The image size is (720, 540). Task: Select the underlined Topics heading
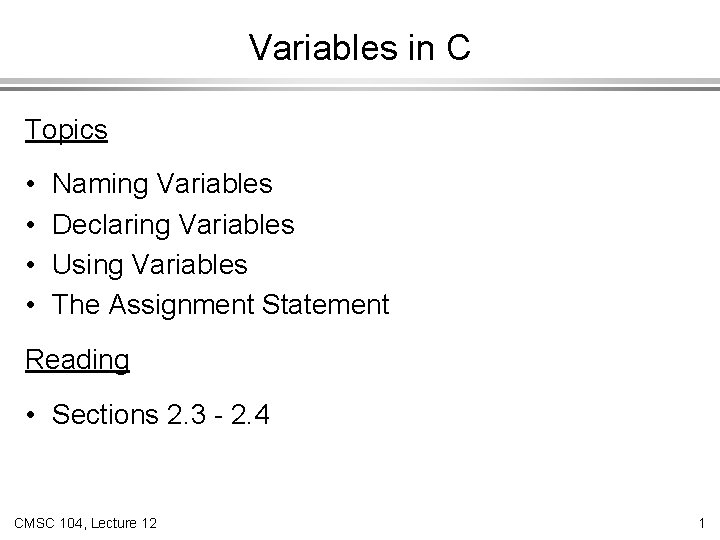(x=66, y=130)
